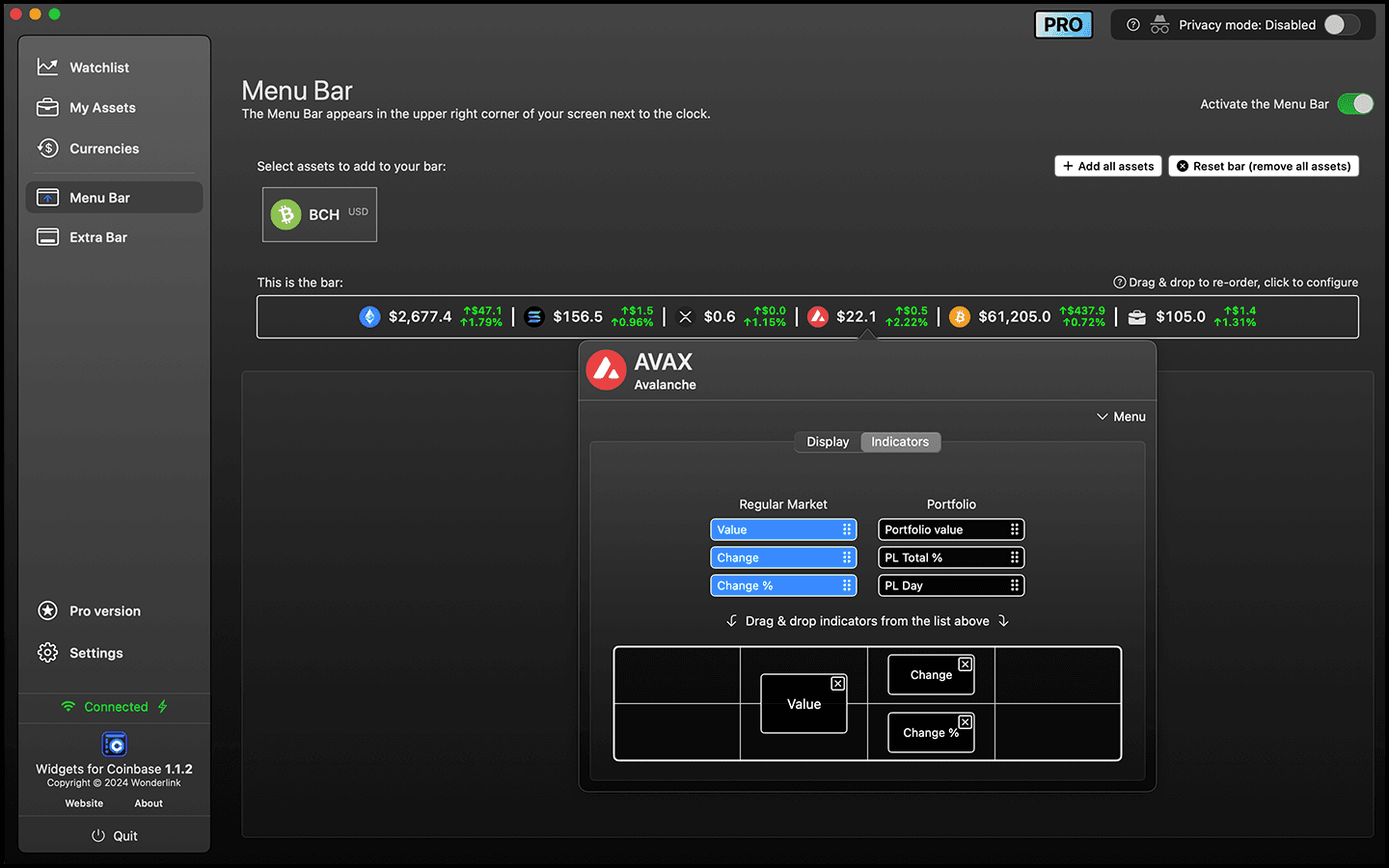
Task: Open the Wonderlink Website link
Action: point(84,802)
